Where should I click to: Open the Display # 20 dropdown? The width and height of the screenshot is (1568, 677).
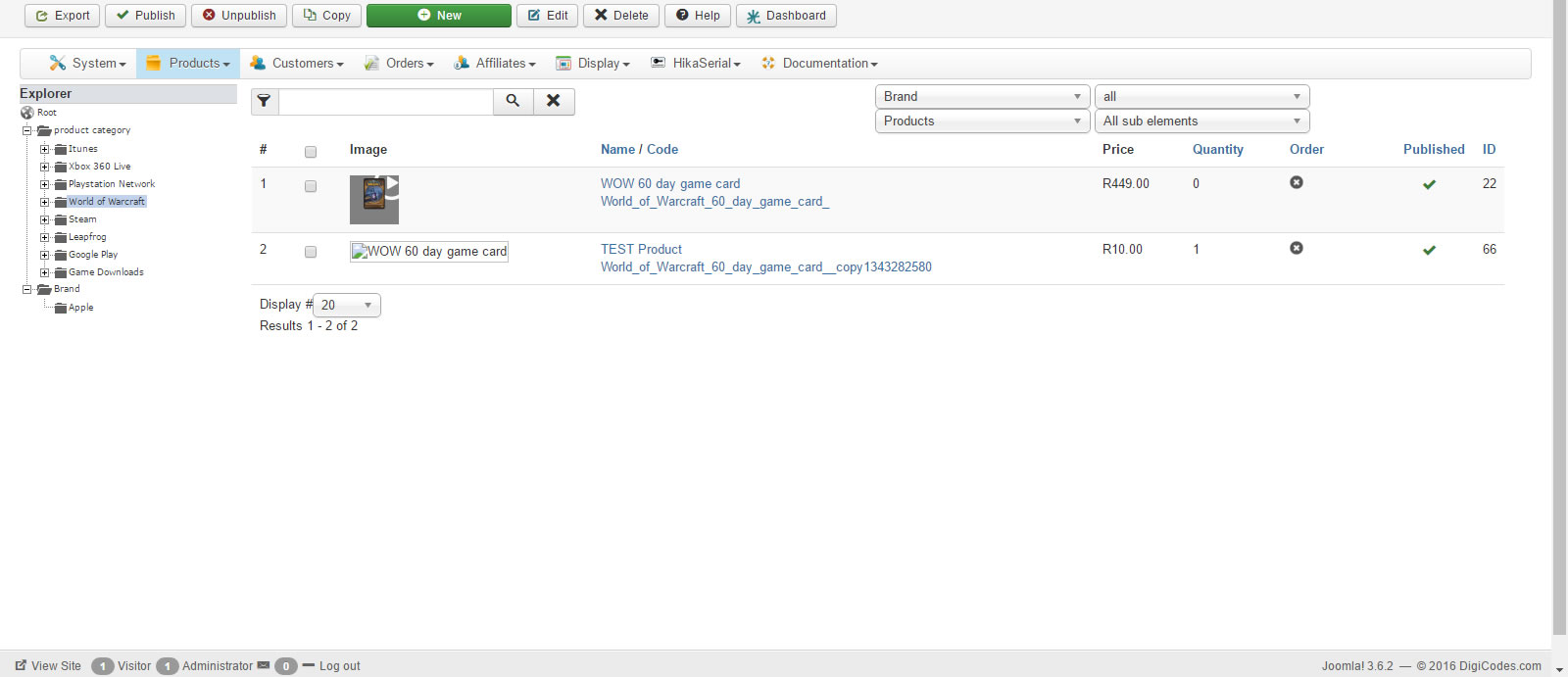click(x=347, y=305)
